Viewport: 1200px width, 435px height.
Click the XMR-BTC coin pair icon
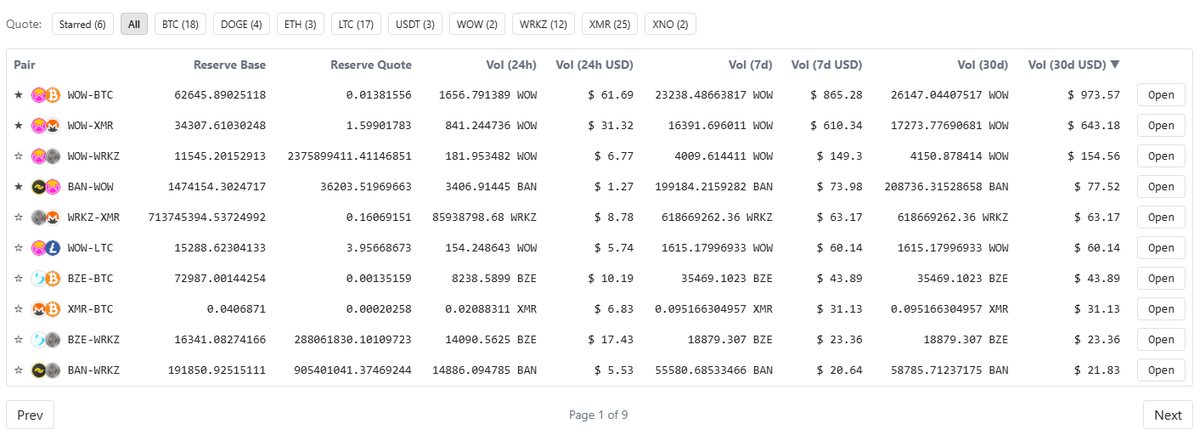pyautogui.click(x=46, y=309)
